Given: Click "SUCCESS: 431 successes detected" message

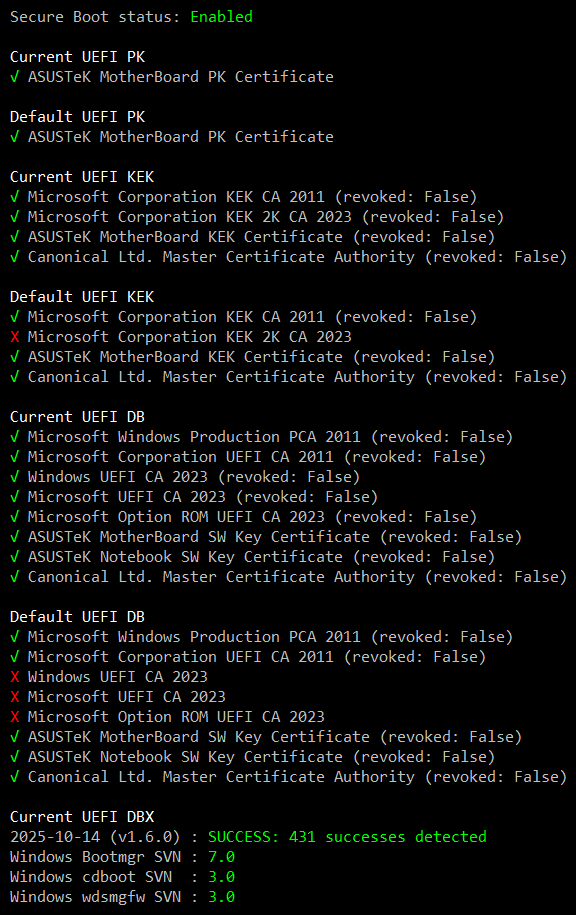Looking at the screenshot, I should pos(347,837).
